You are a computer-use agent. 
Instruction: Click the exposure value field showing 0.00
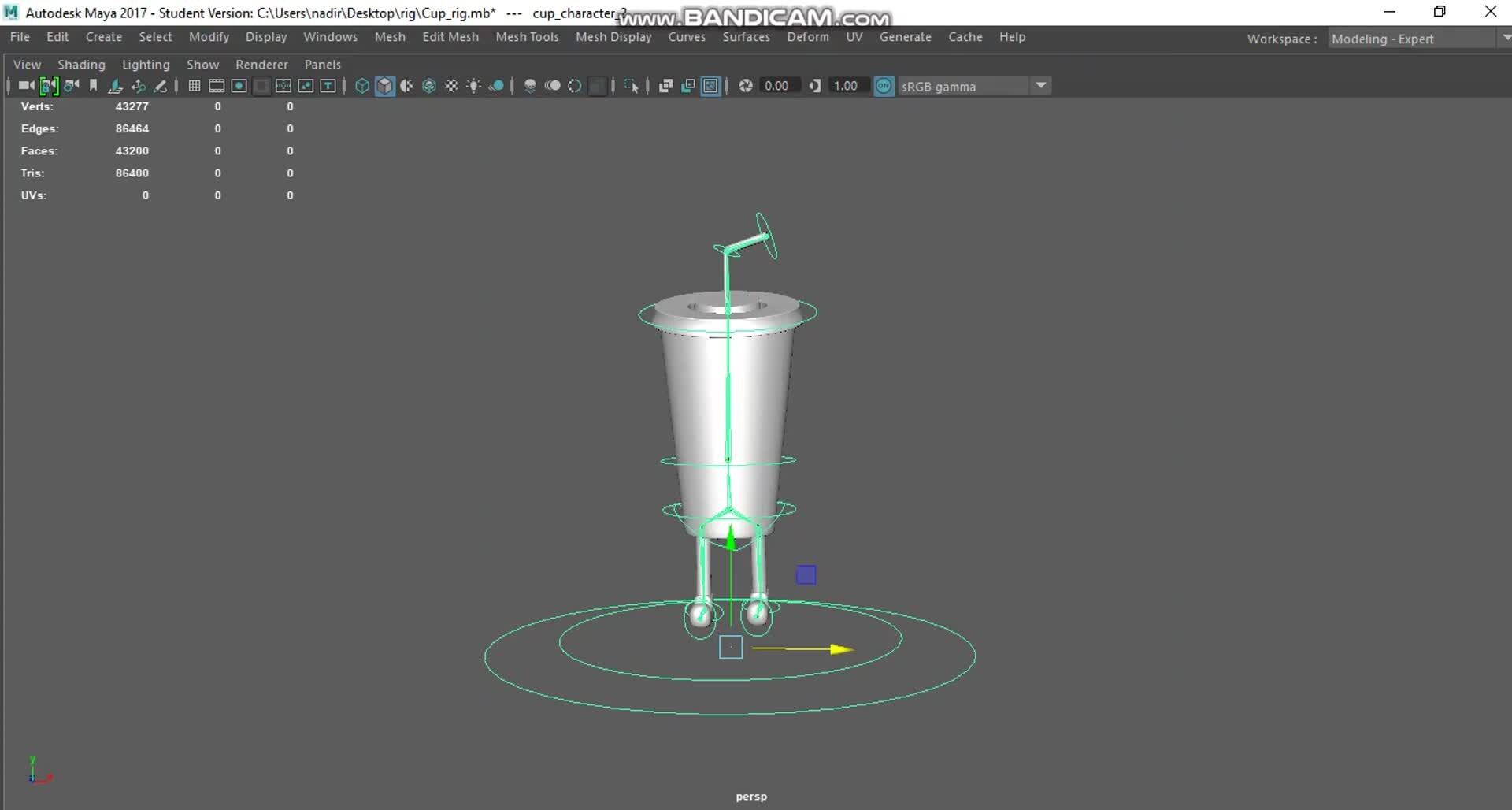778,86
